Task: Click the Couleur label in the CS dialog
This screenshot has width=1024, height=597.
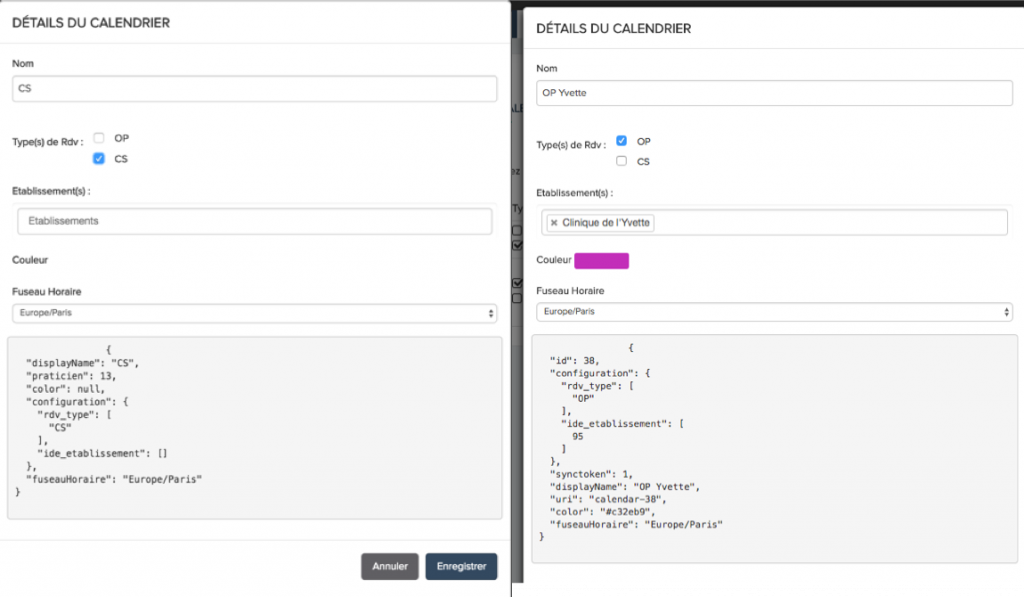Action: [x=30, y=260]
